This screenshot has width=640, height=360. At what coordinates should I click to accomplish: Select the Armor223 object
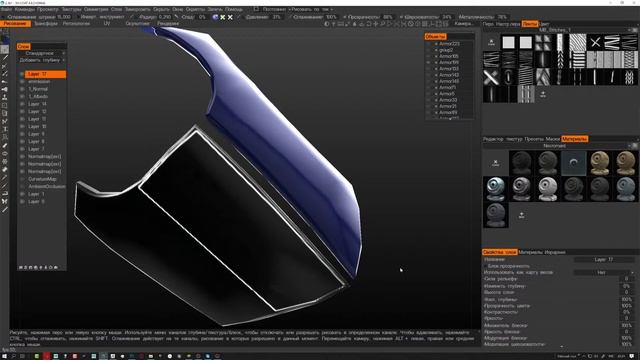tap(449, 44)
